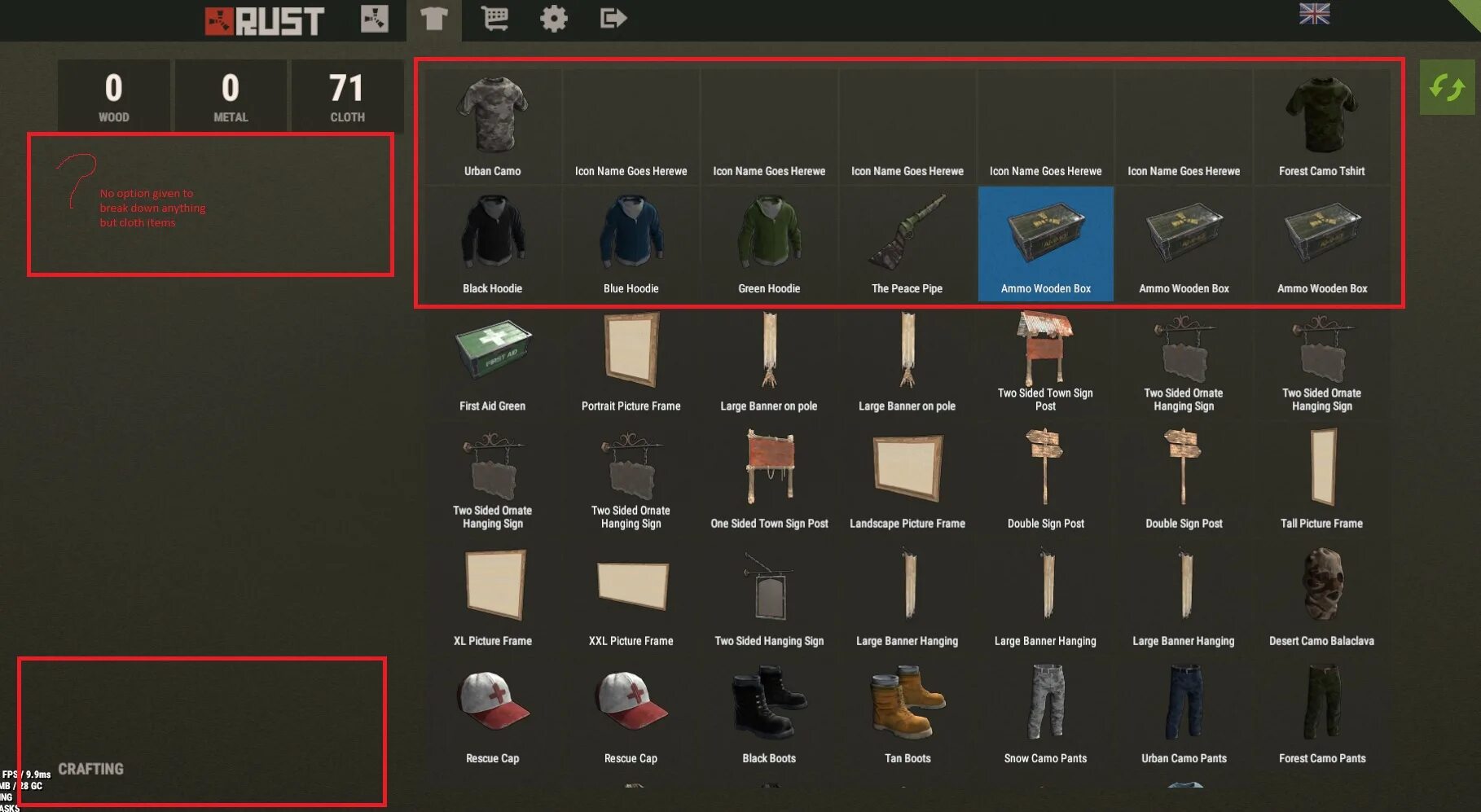Select the Green Hoodie item
Image resolution: width=1481 pixels, height=812 pixels.
(769, 243)
